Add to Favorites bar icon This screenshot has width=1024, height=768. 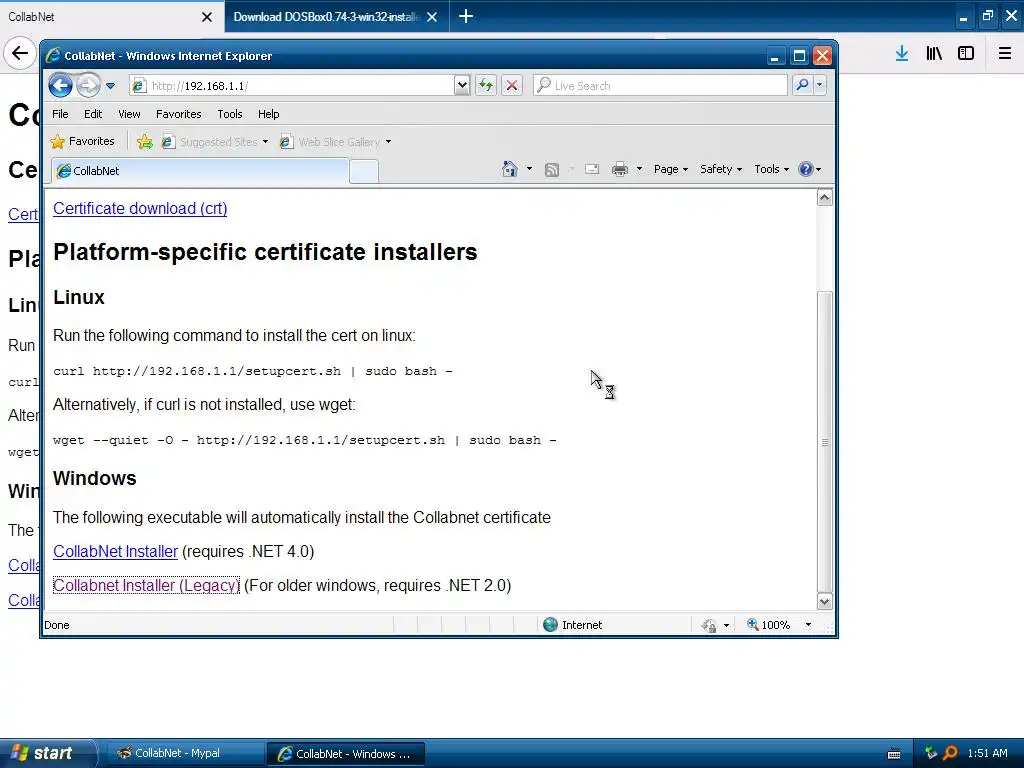[x=145, y=142]
